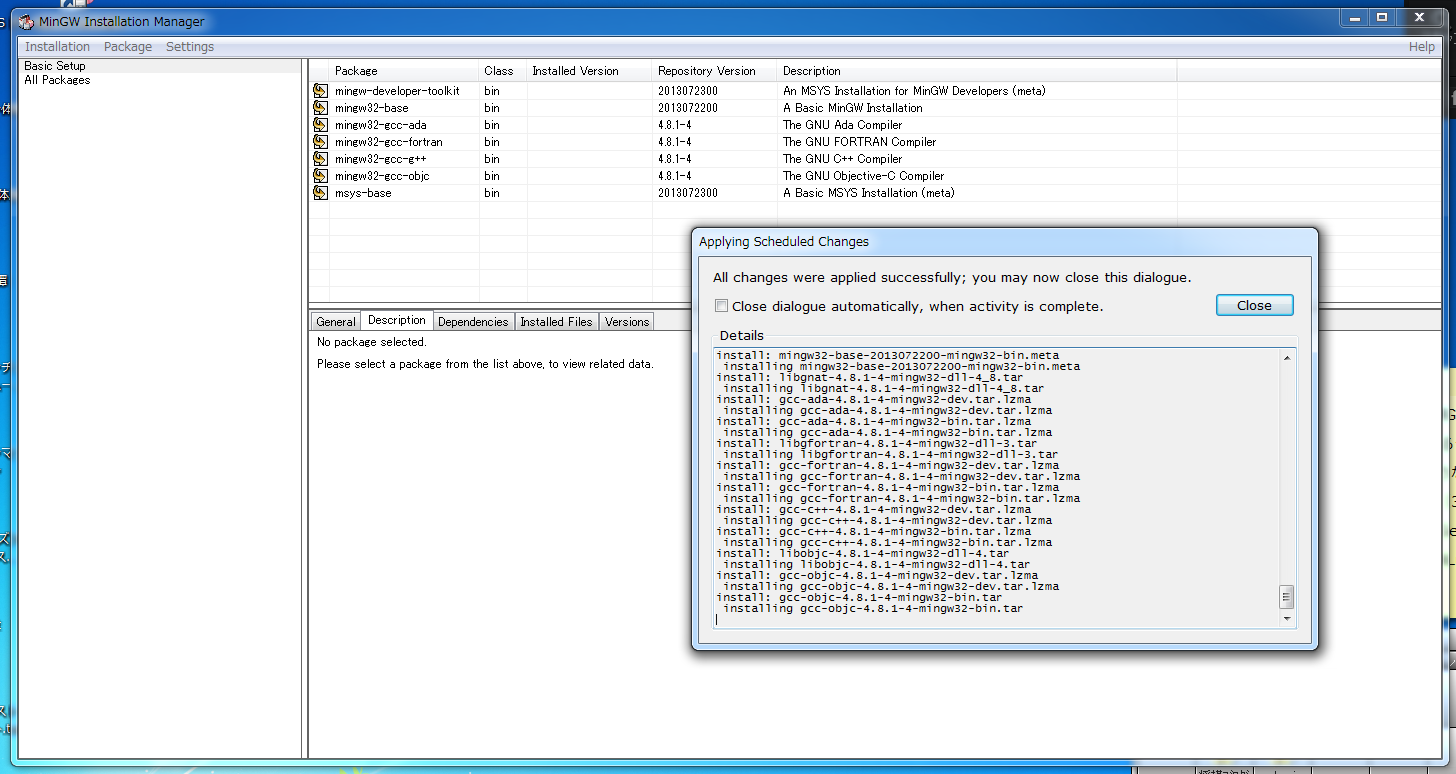1456x774 pixels.
Task: Select the mingw32-gcc-g++ package name
Action: [x=380, y=159]
